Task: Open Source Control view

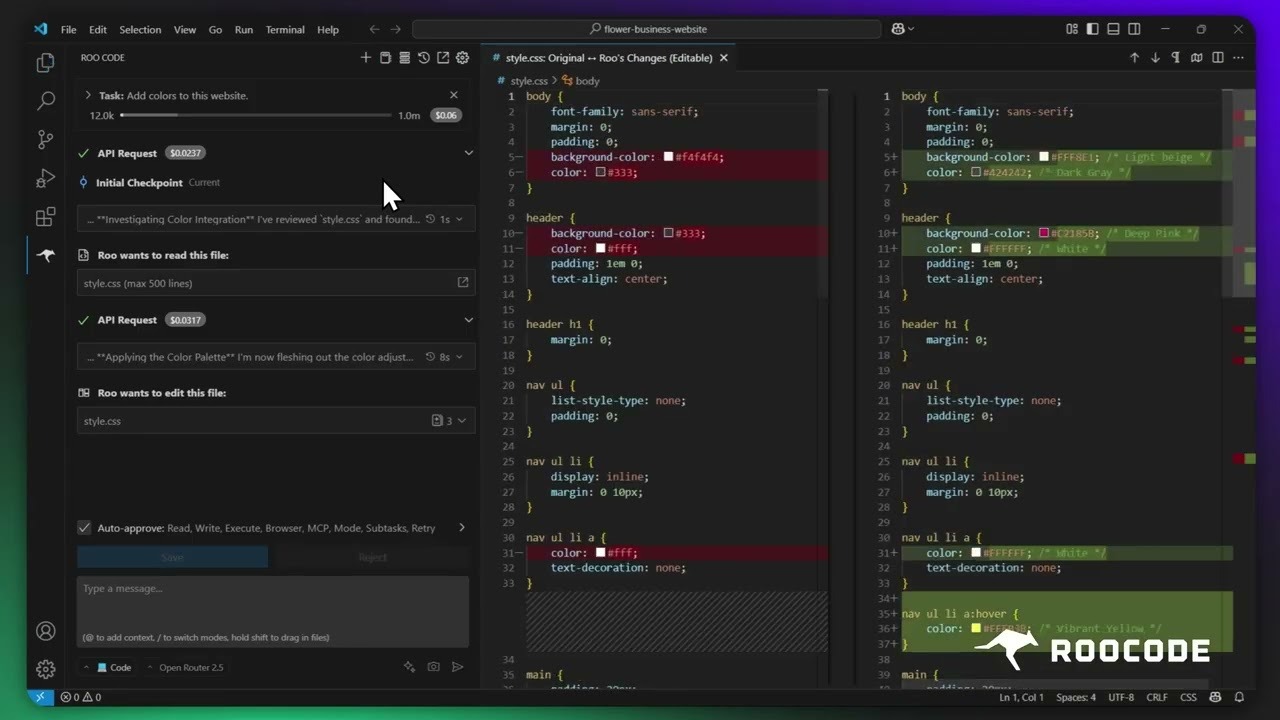Action: 45,139
